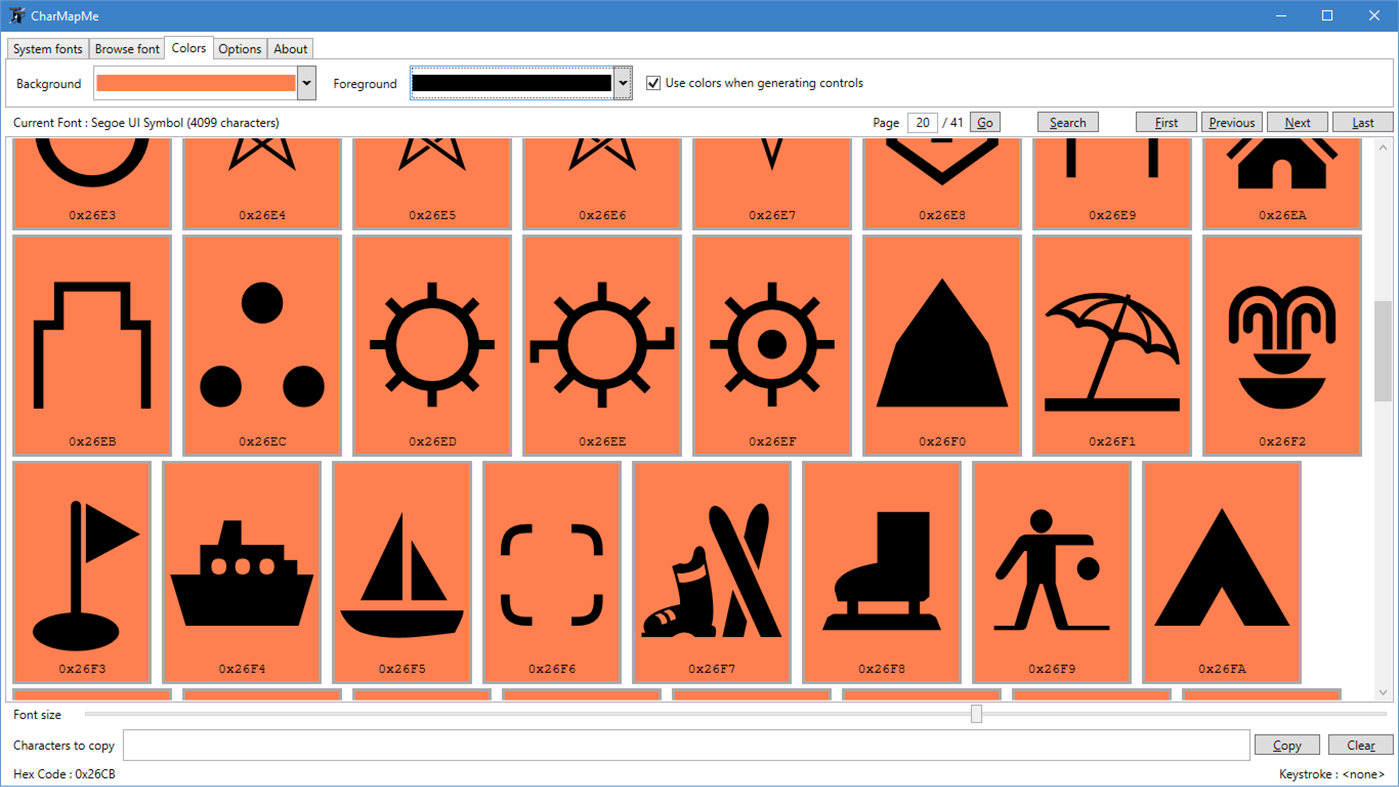Select the gear with handles glyph 0x26EE
This screenshot has width=1399, height=787.
(x=602, y=345)
